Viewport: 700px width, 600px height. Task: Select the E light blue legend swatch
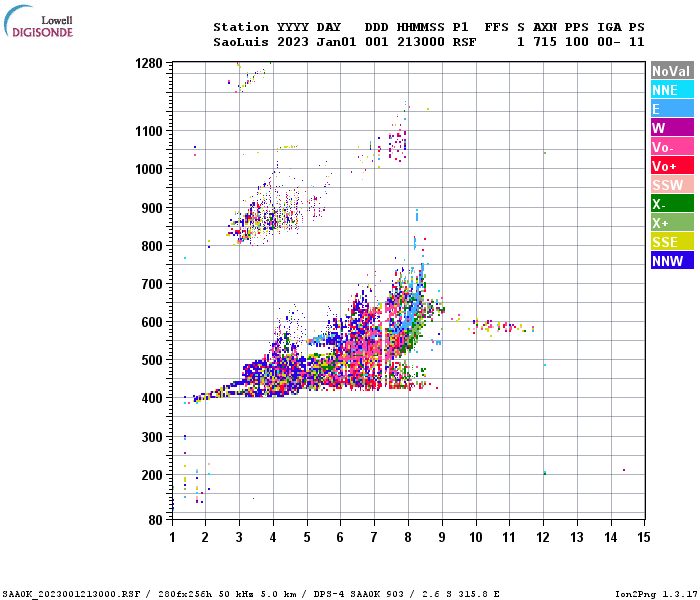coord(672,109)
